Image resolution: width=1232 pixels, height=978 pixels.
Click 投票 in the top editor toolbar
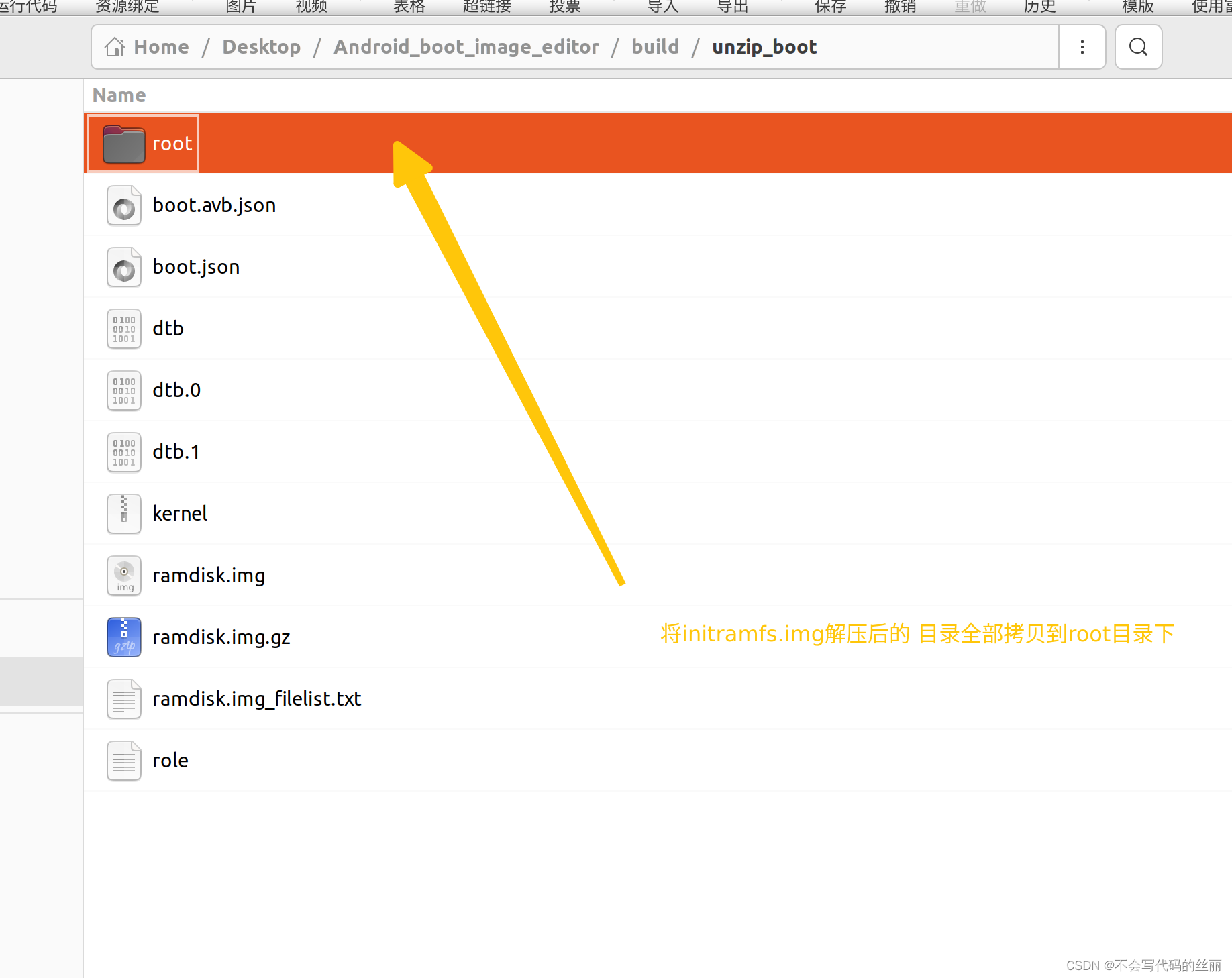tap(565, 7)
